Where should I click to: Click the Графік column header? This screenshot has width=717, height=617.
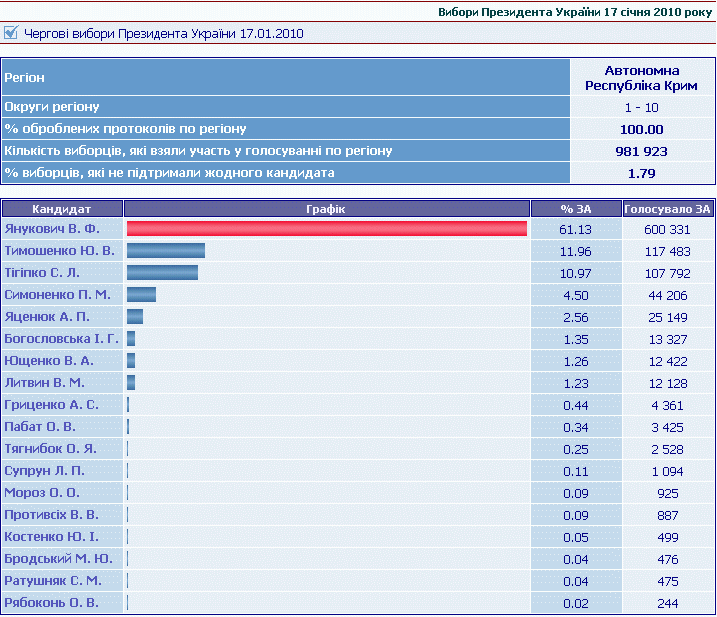click(326, 209)
